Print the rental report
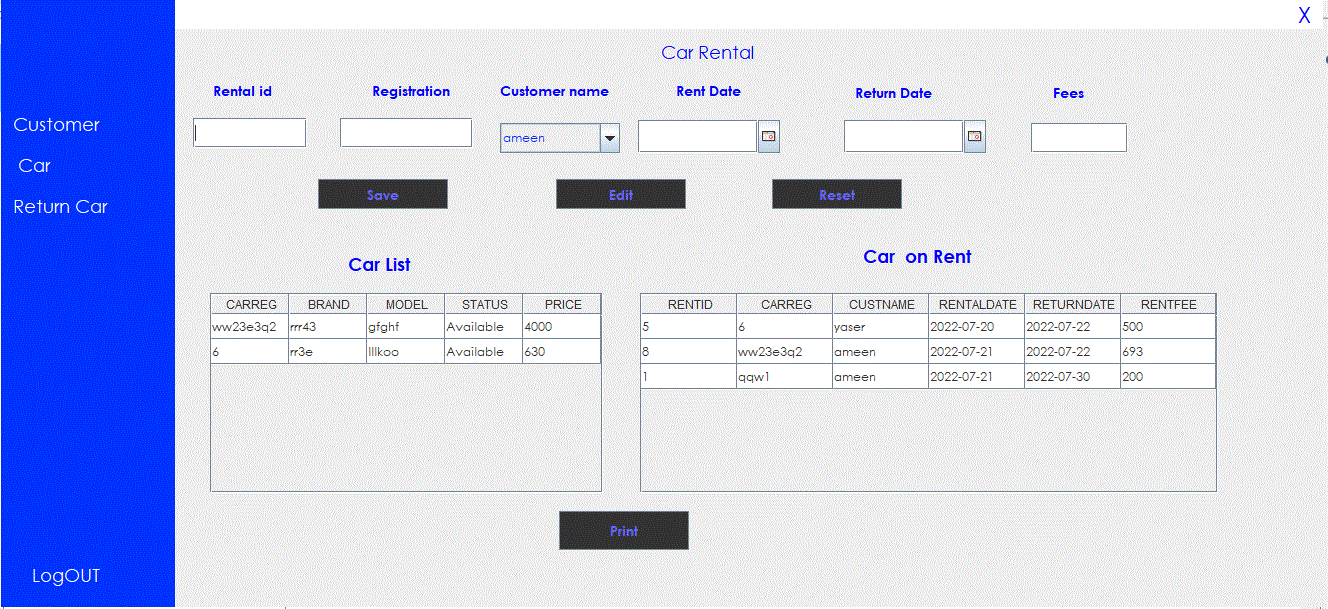This screenshot has width=1328, height=609. [x=623, y=530]
